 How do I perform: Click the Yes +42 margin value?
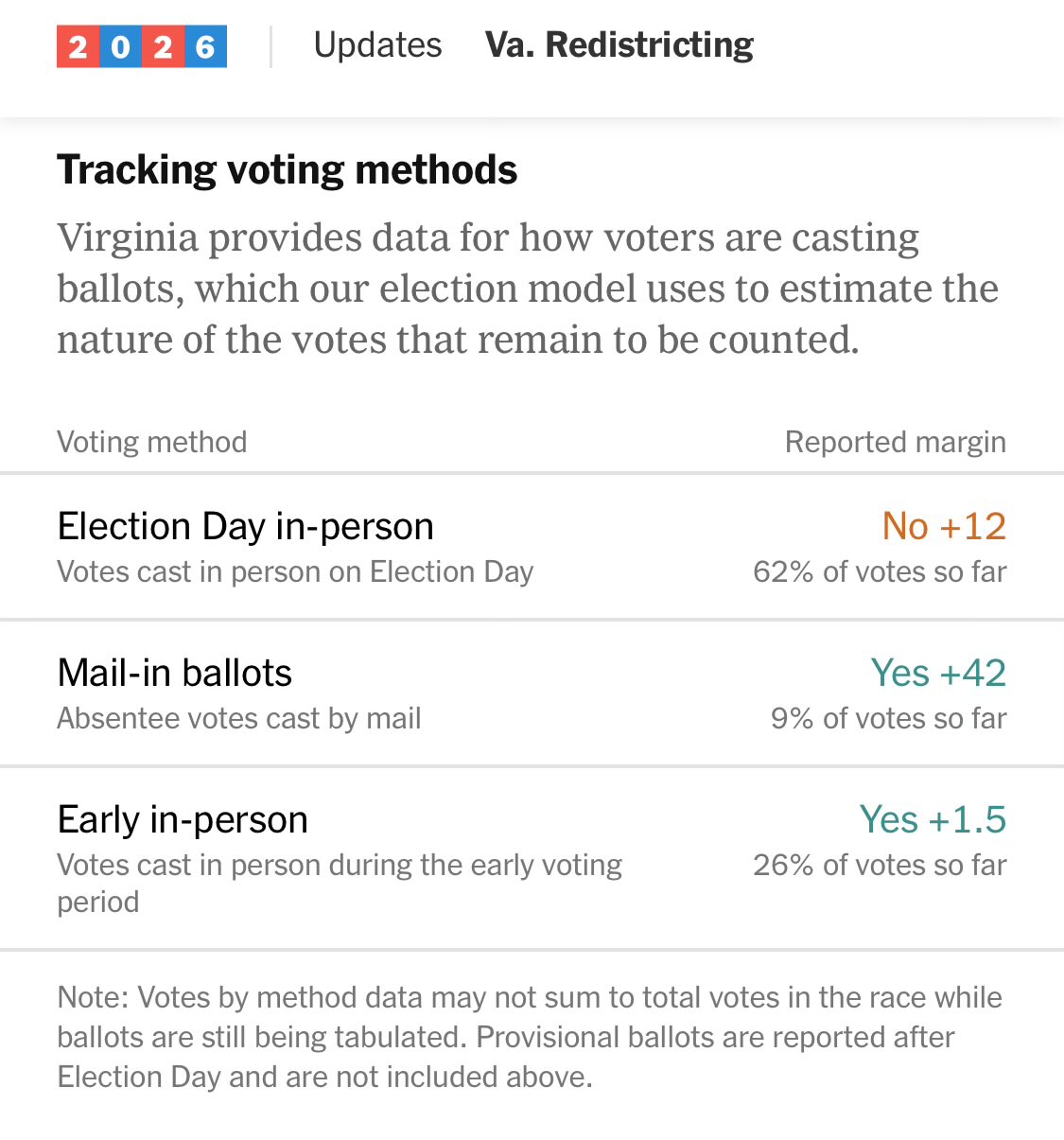coord(937,673)
